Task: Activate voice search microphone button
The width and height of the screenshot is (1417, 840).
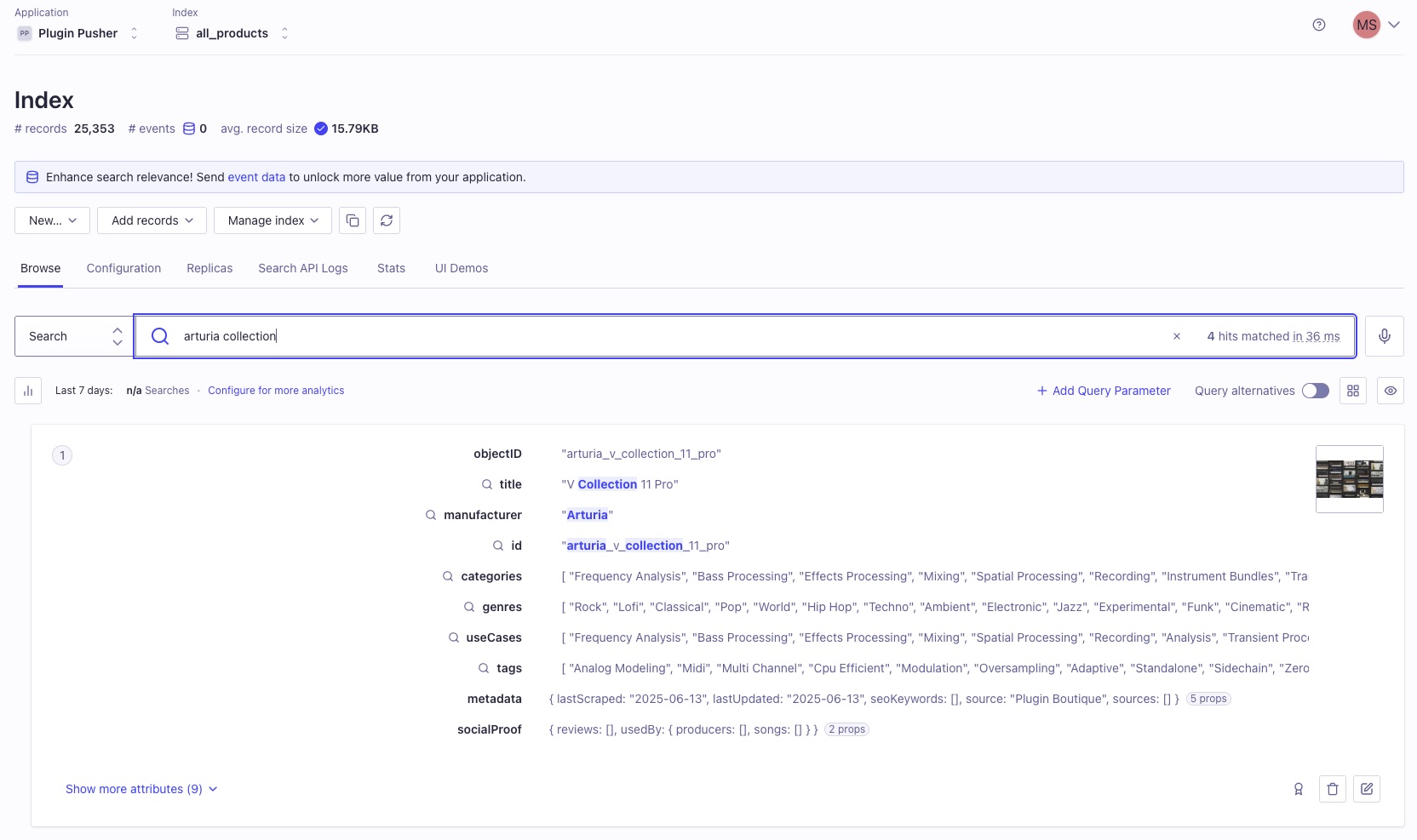Action: 1385,336
